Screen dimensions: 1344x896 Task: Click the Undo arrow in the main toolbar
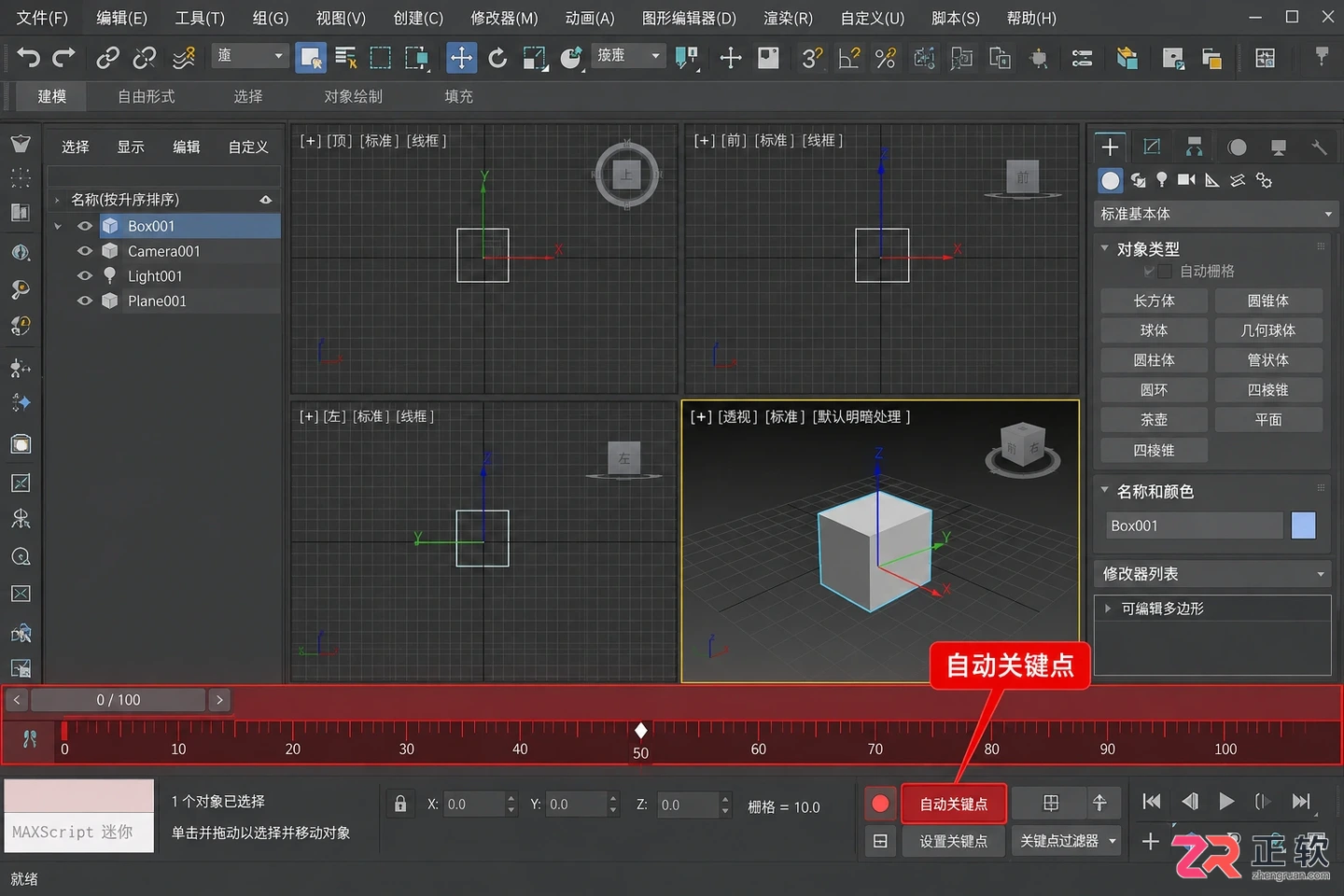(x=28, y=58)
